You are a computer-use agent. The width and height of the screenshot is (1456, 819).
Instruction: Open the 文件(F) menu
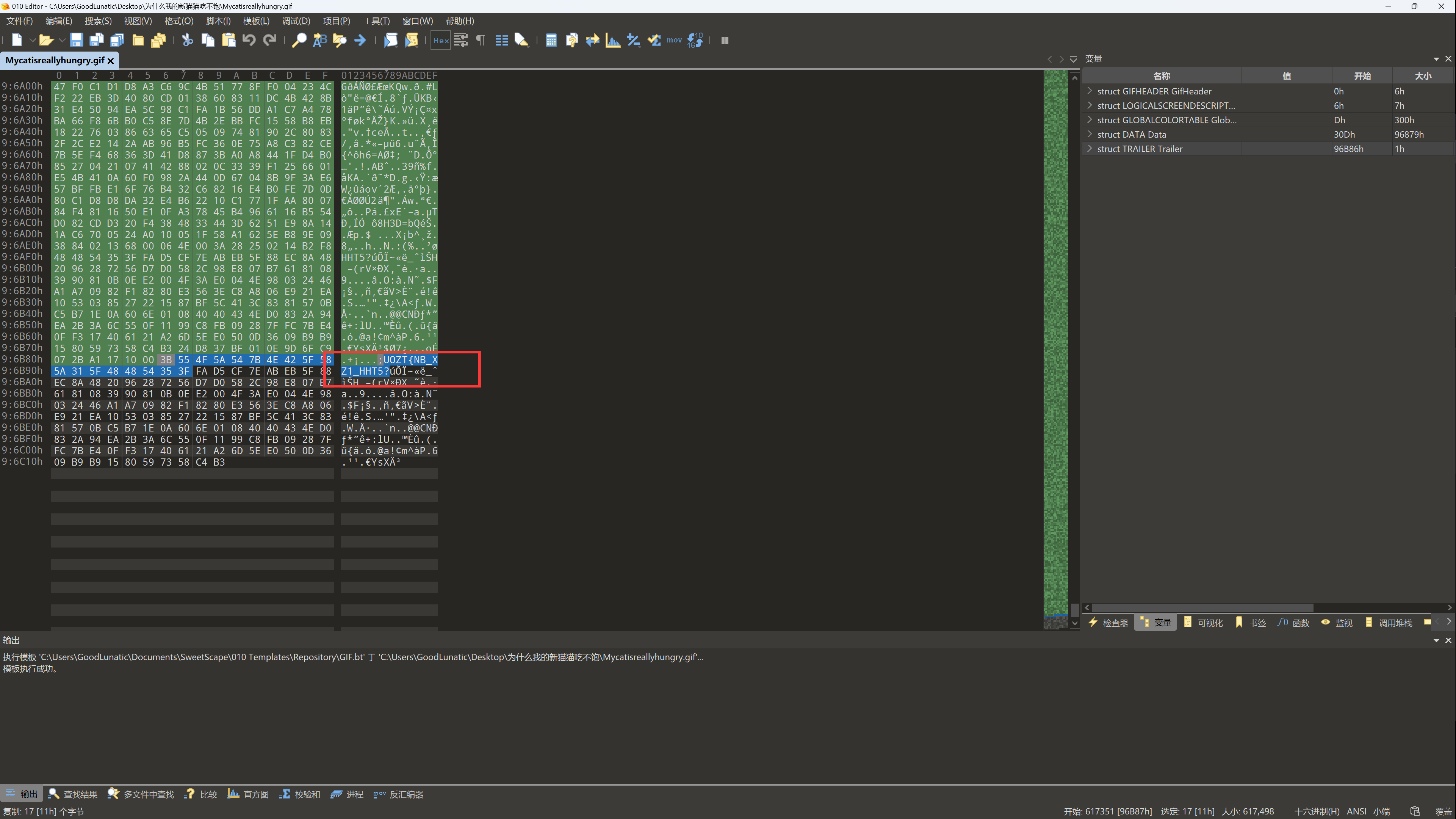[20, 21]
